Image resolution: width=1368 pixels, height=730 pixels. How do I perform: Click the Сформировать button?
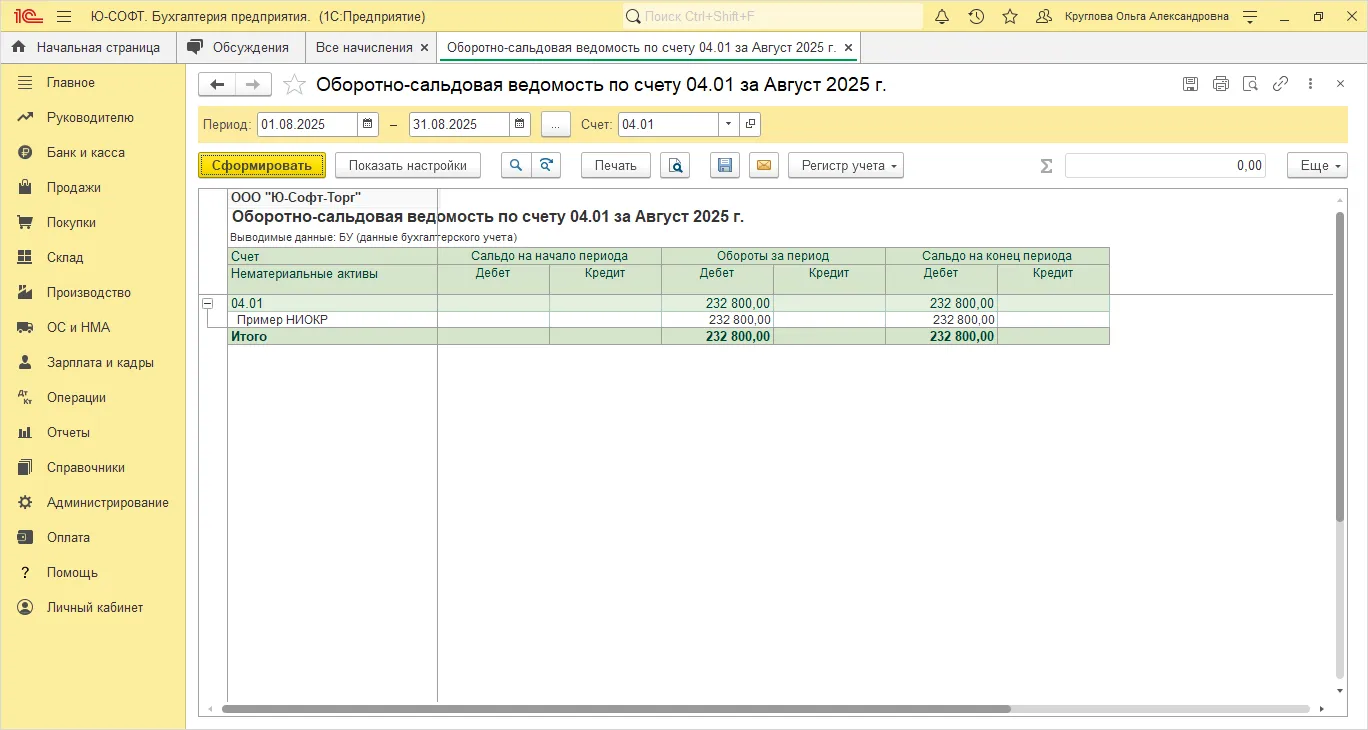[262, 165]
